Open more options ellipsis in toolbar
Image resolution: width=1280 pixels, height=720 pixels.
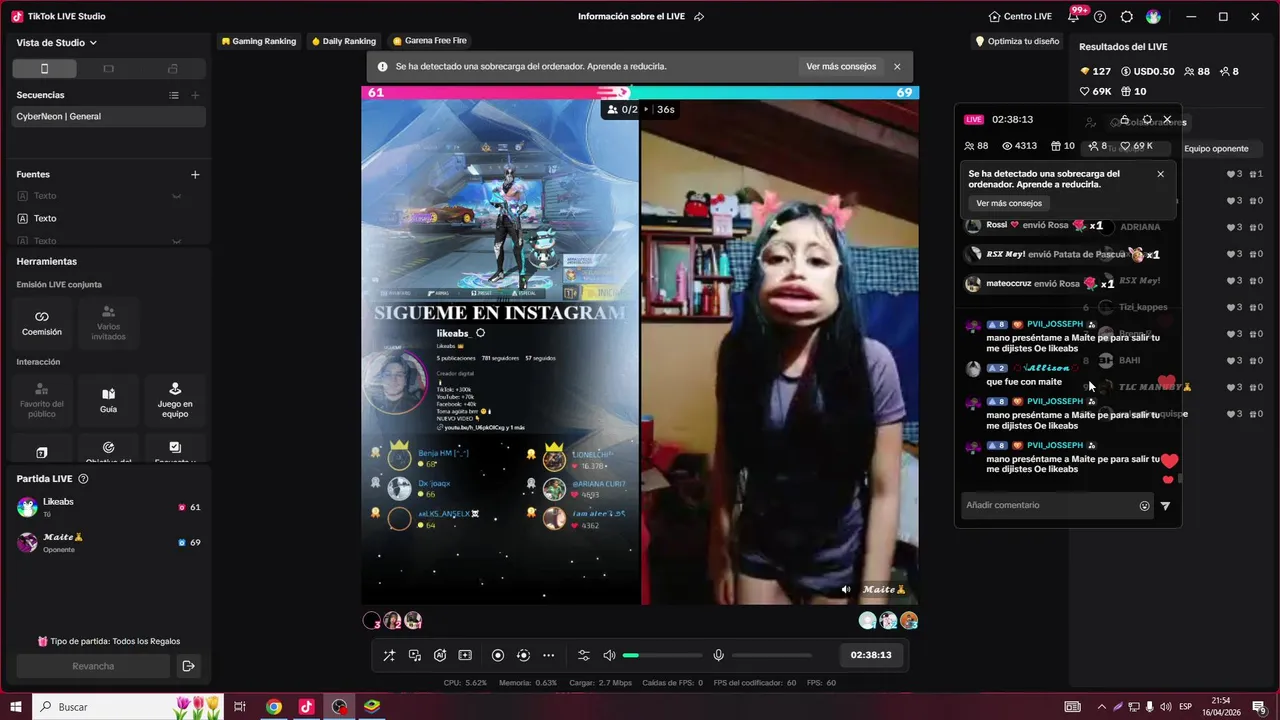tap(548, 655)
